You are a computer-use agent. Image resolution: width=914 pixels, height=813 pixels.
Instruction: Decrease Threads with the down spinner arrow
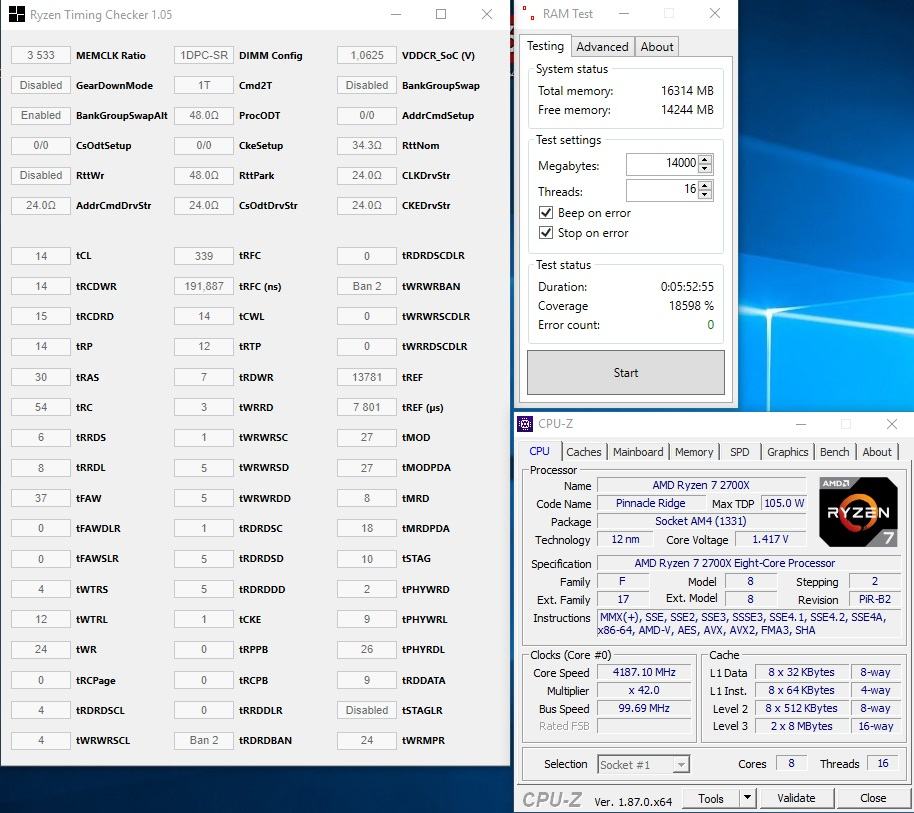coord(705,194)
